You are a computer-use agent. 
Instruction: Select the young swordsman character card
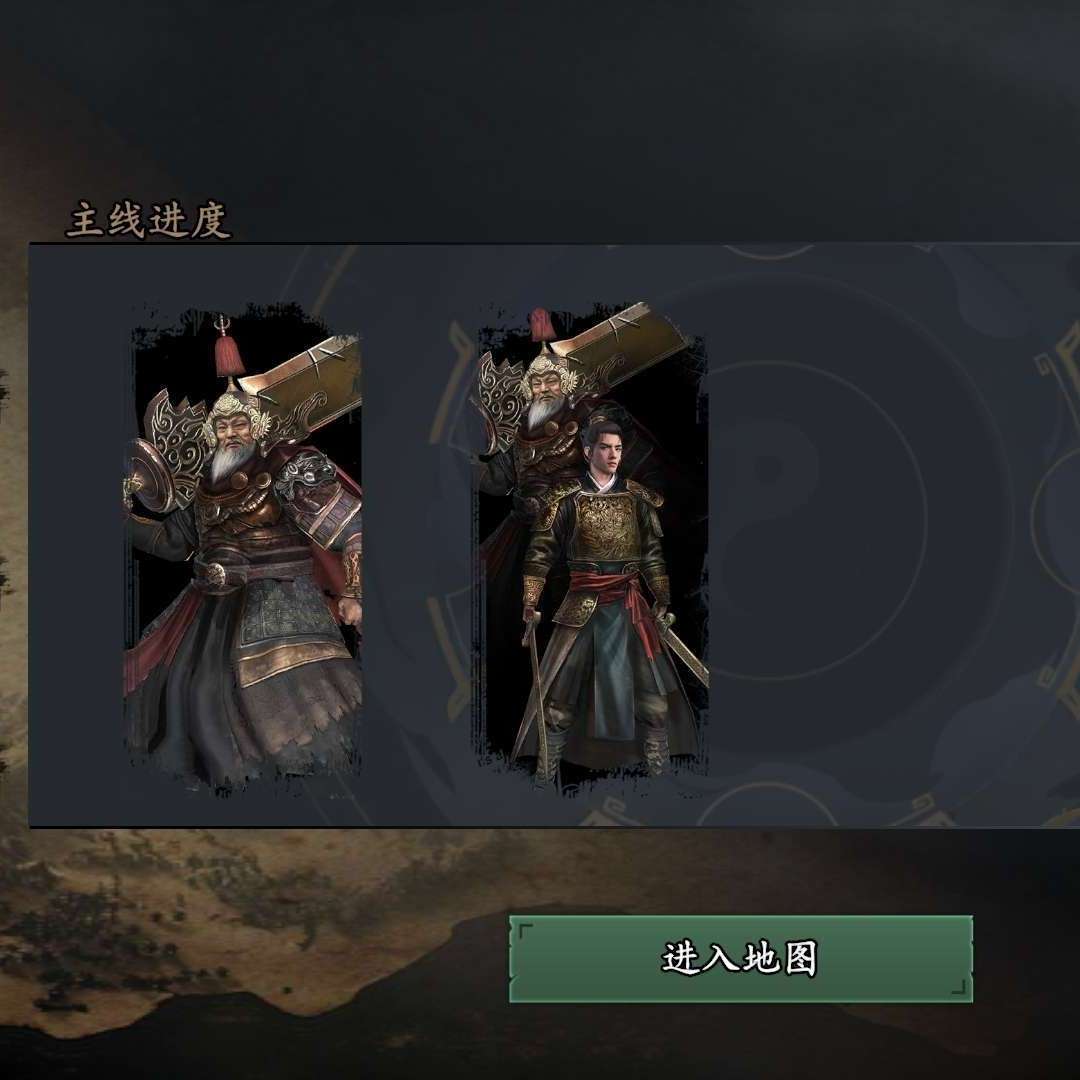tap(591, 548)
